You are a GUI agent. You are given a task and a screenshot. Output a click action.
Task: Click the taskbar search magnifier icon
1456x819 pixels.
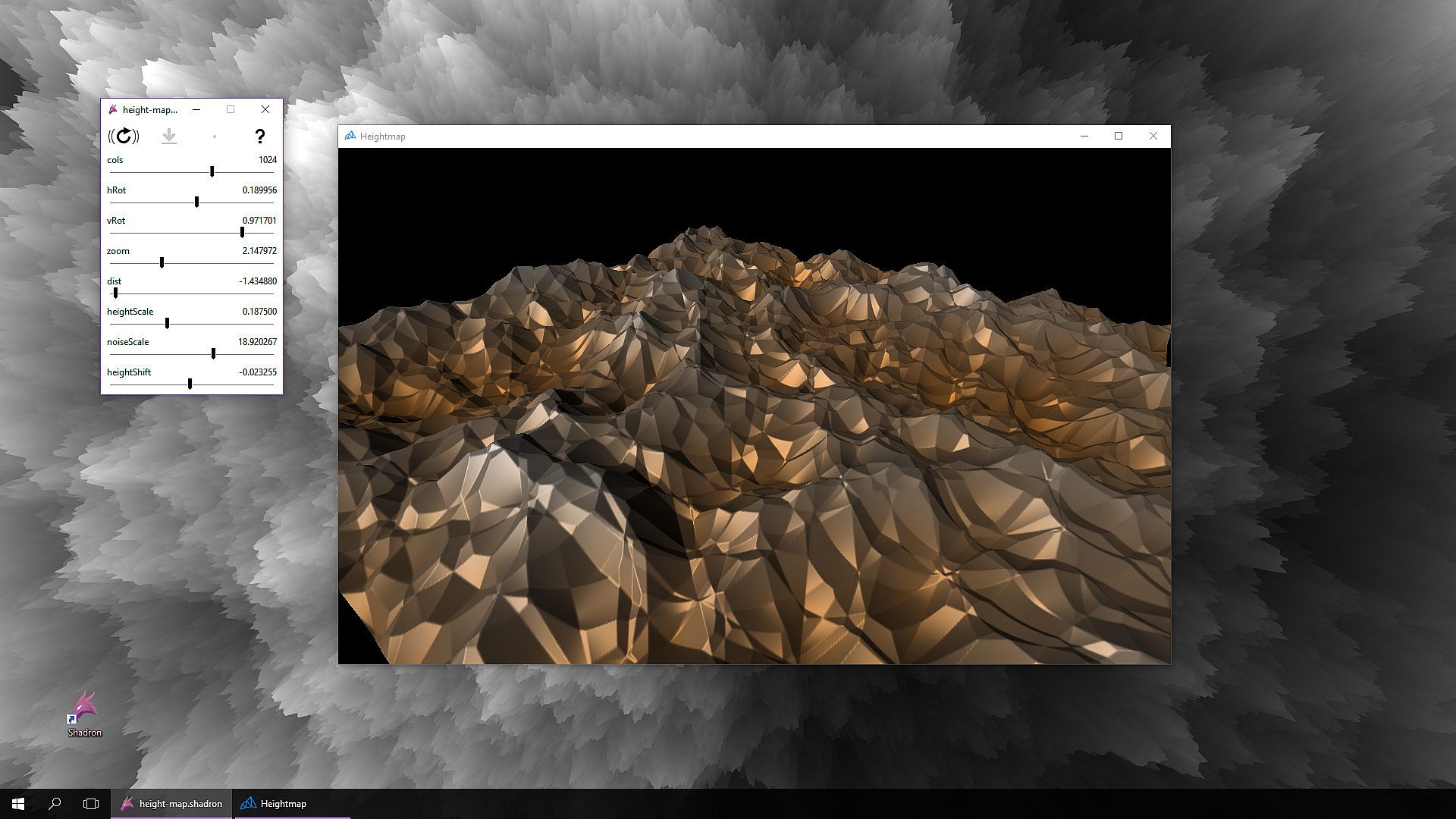(x=55, y=804)
